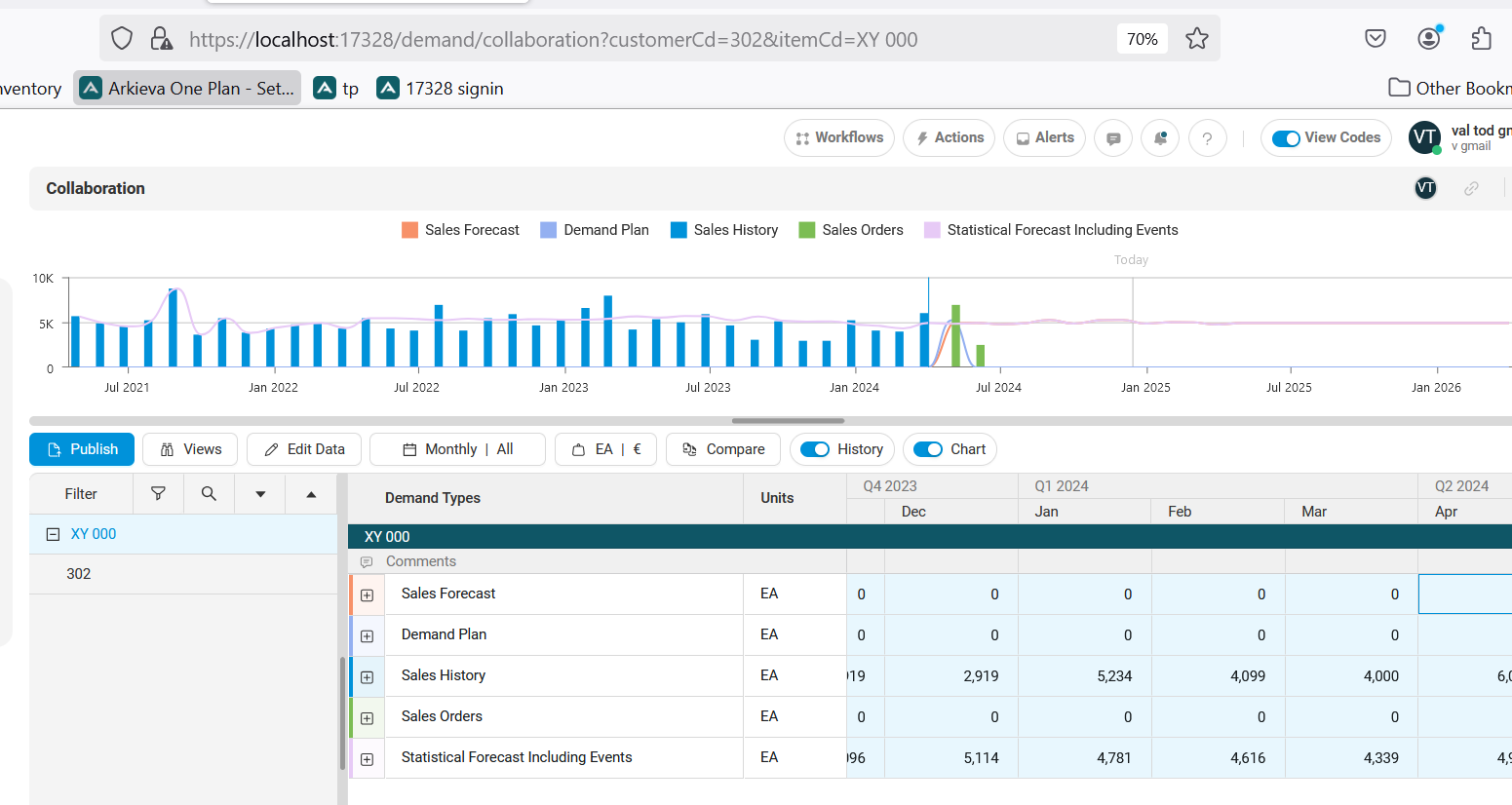Click the Edit Data button
The image size is (1512, 805).
point(304,449)
